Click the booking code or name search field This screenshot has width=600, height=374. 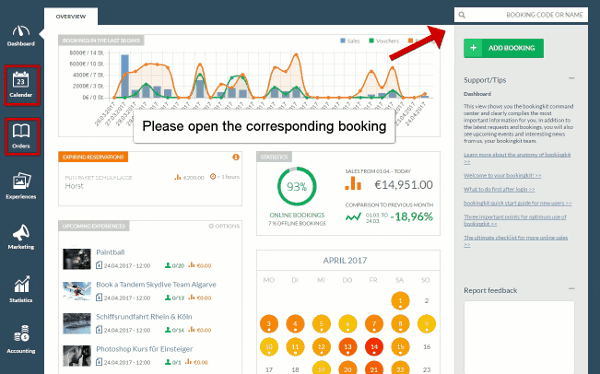(521, 15)
